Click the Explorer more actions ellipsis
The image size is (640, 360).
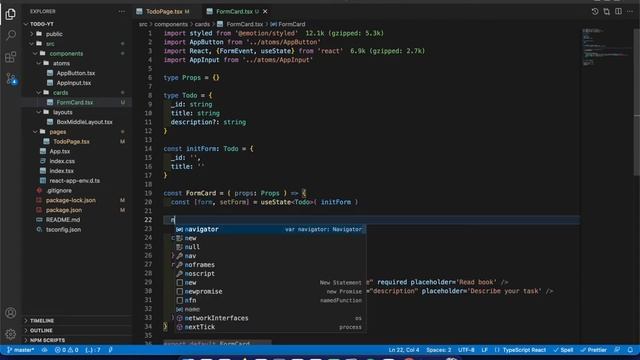pos(122,11)
